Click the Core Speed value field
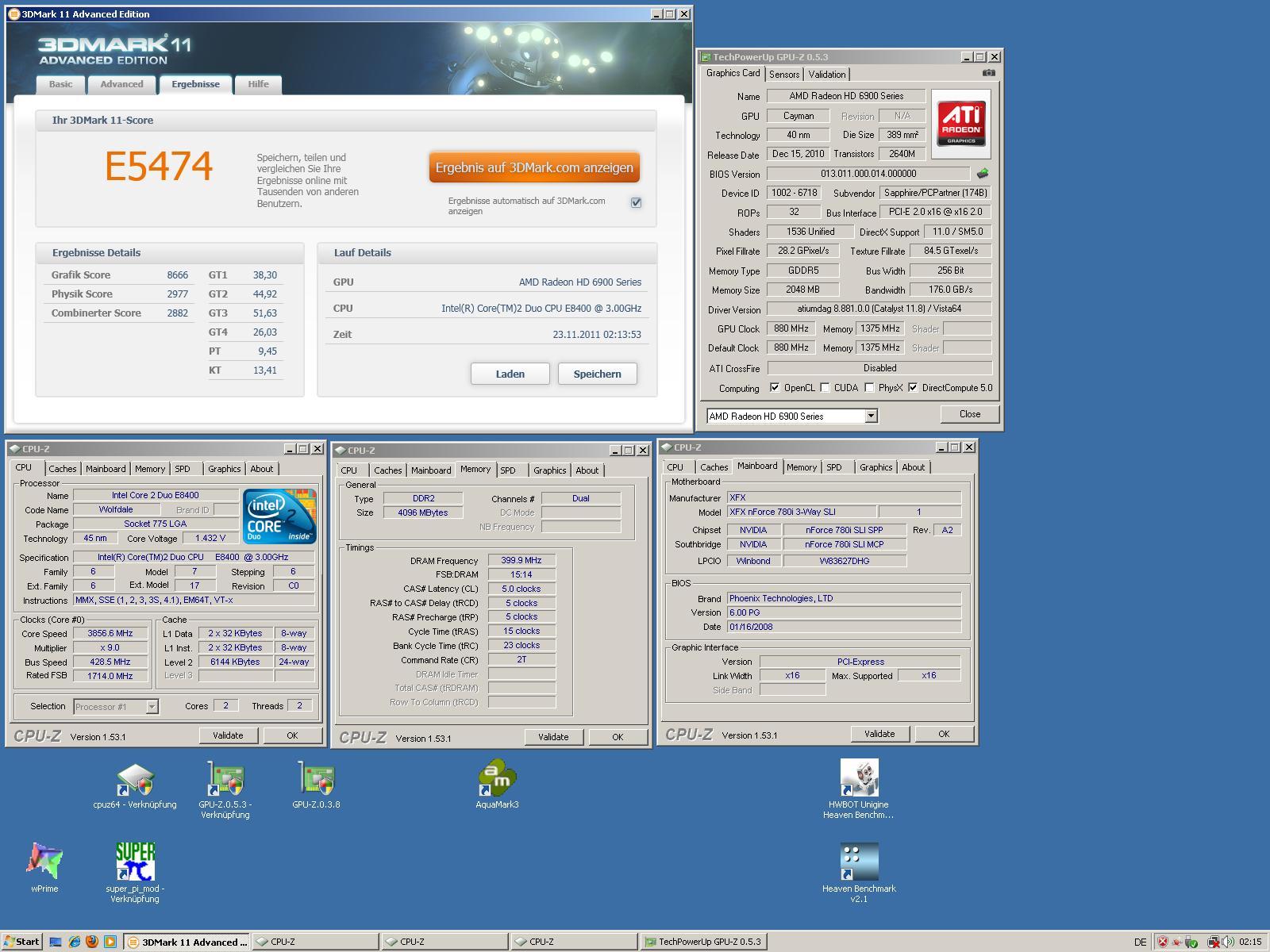The height and width of the screenshot is (952, 1270). [110, 633]
